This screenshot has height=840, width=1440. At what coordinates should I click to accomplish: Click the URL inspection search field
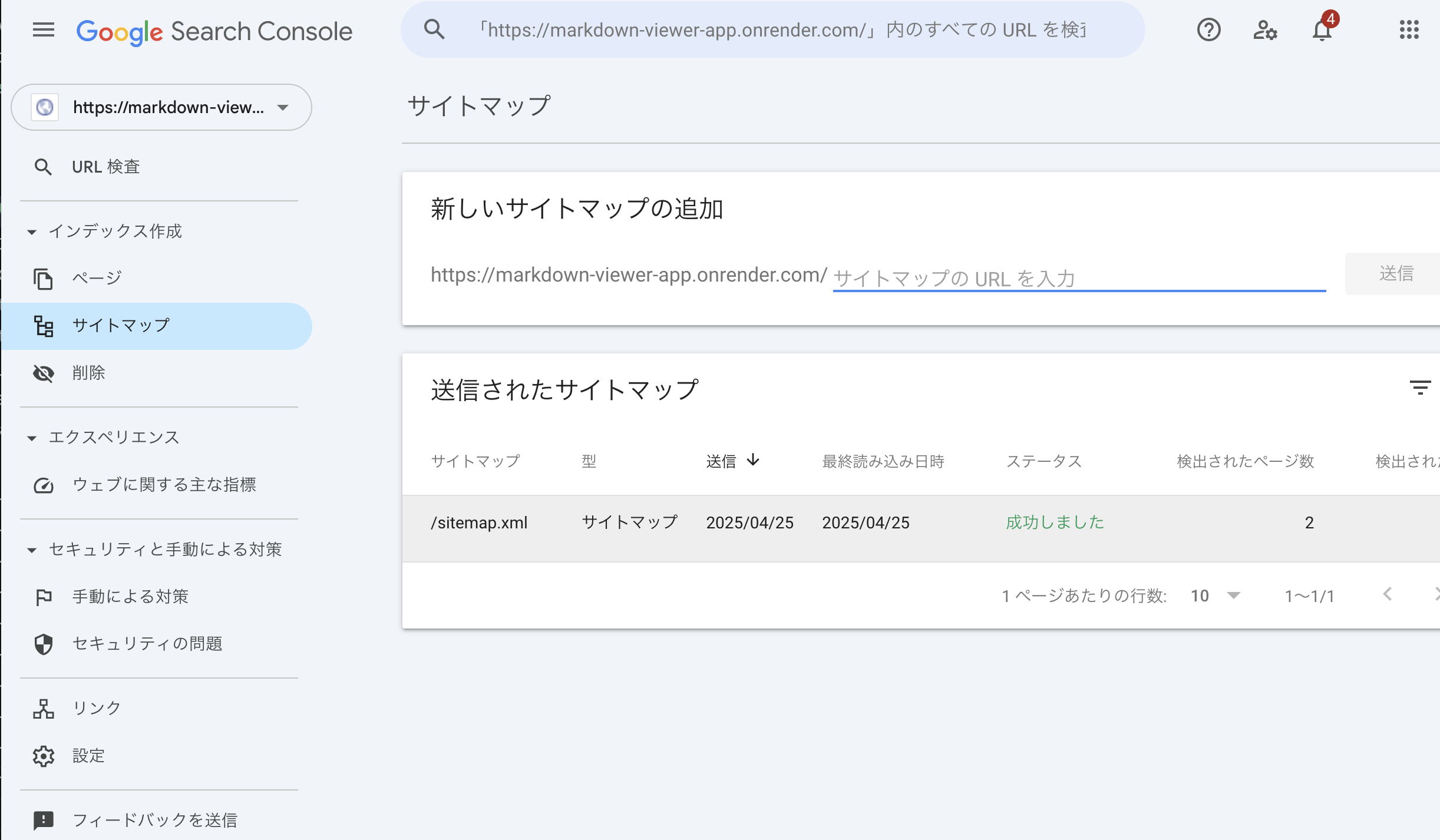coord(772,29)
